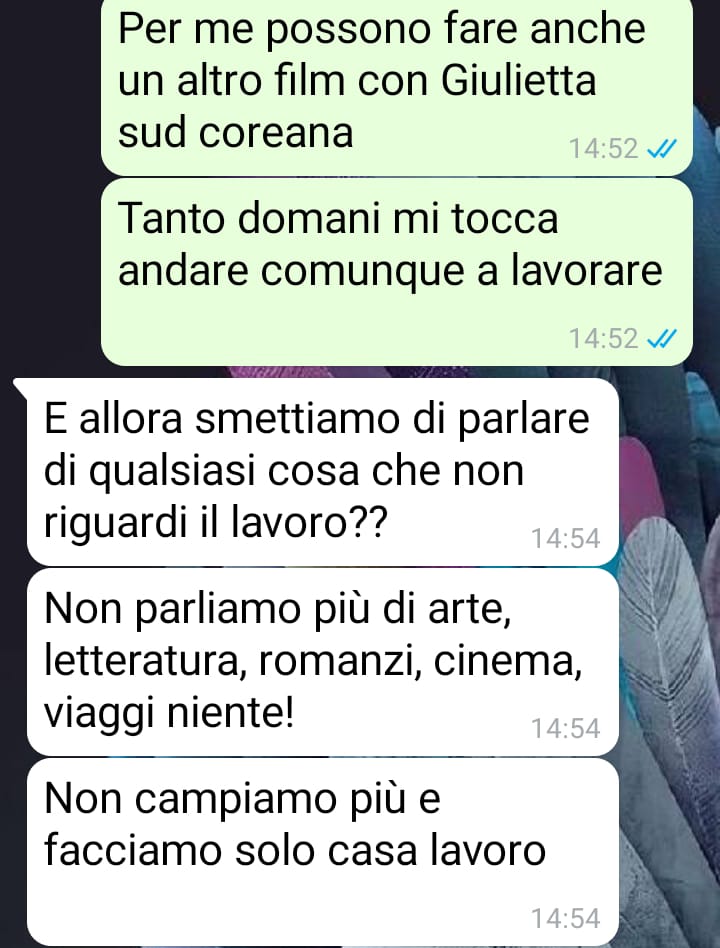Viewport: 720px width, 948px height.
Task: Tap the words "letteratura, romanzi, cinema"
Action: (x=313, y=661)
